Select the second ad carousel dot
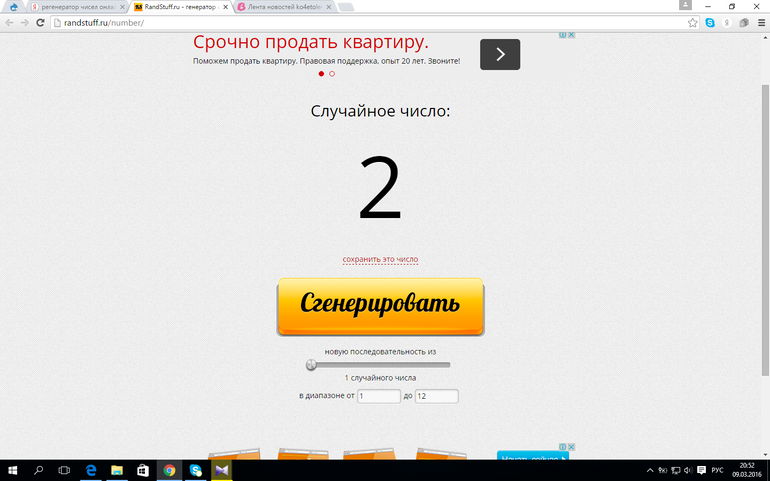 [332, 74]
